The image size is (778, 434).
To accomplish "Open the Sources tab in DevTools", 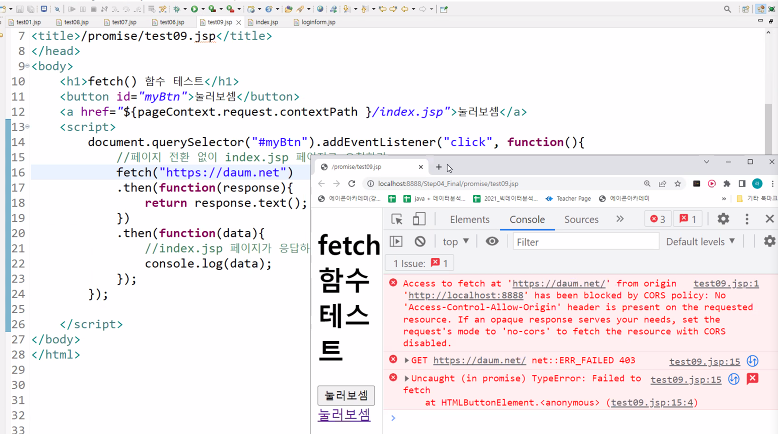I will click(581, 219).
